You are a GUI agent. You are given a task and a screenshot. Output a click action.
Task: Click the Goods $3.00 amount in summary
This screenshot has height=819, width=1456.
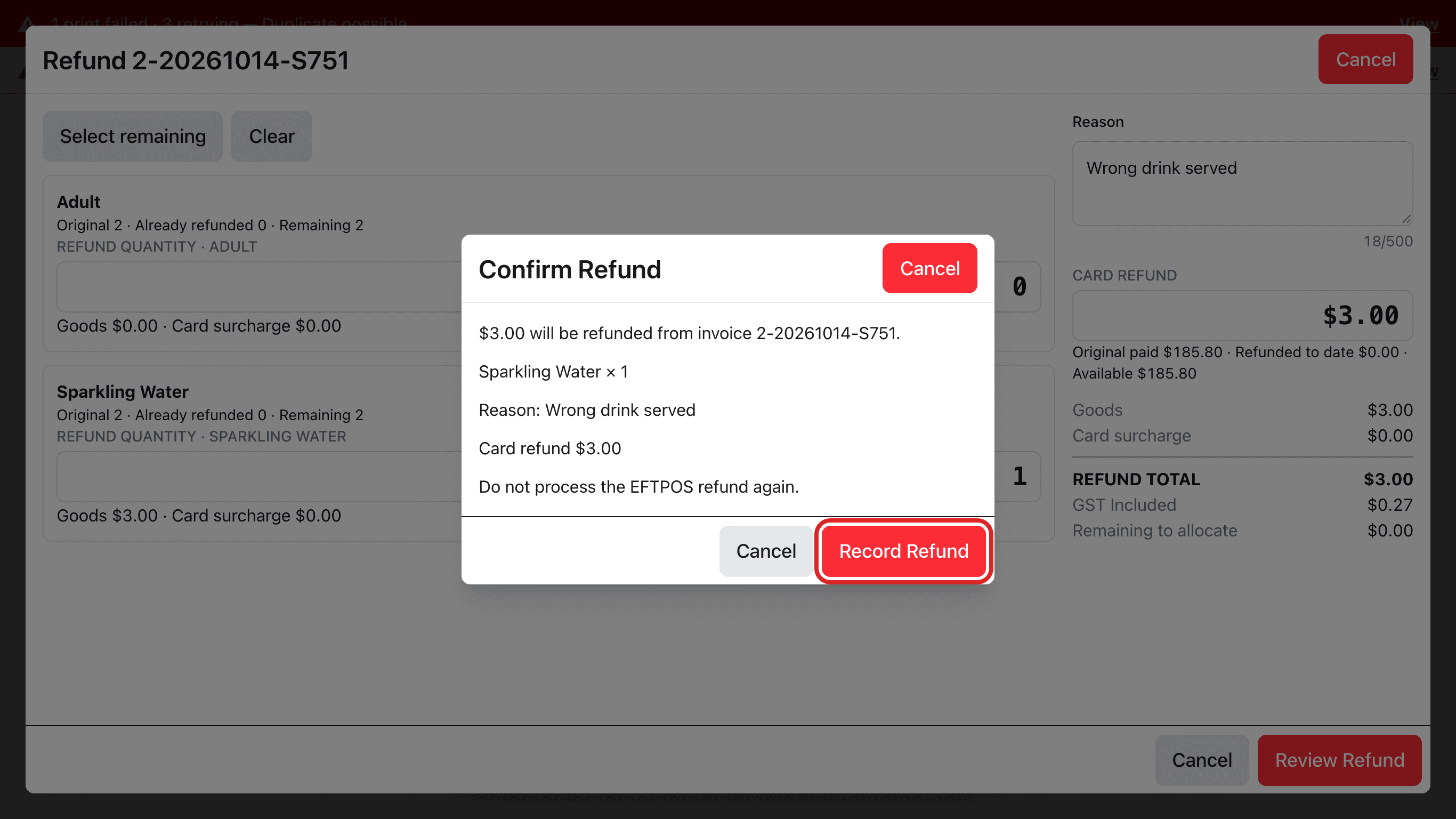(1389, 410)
